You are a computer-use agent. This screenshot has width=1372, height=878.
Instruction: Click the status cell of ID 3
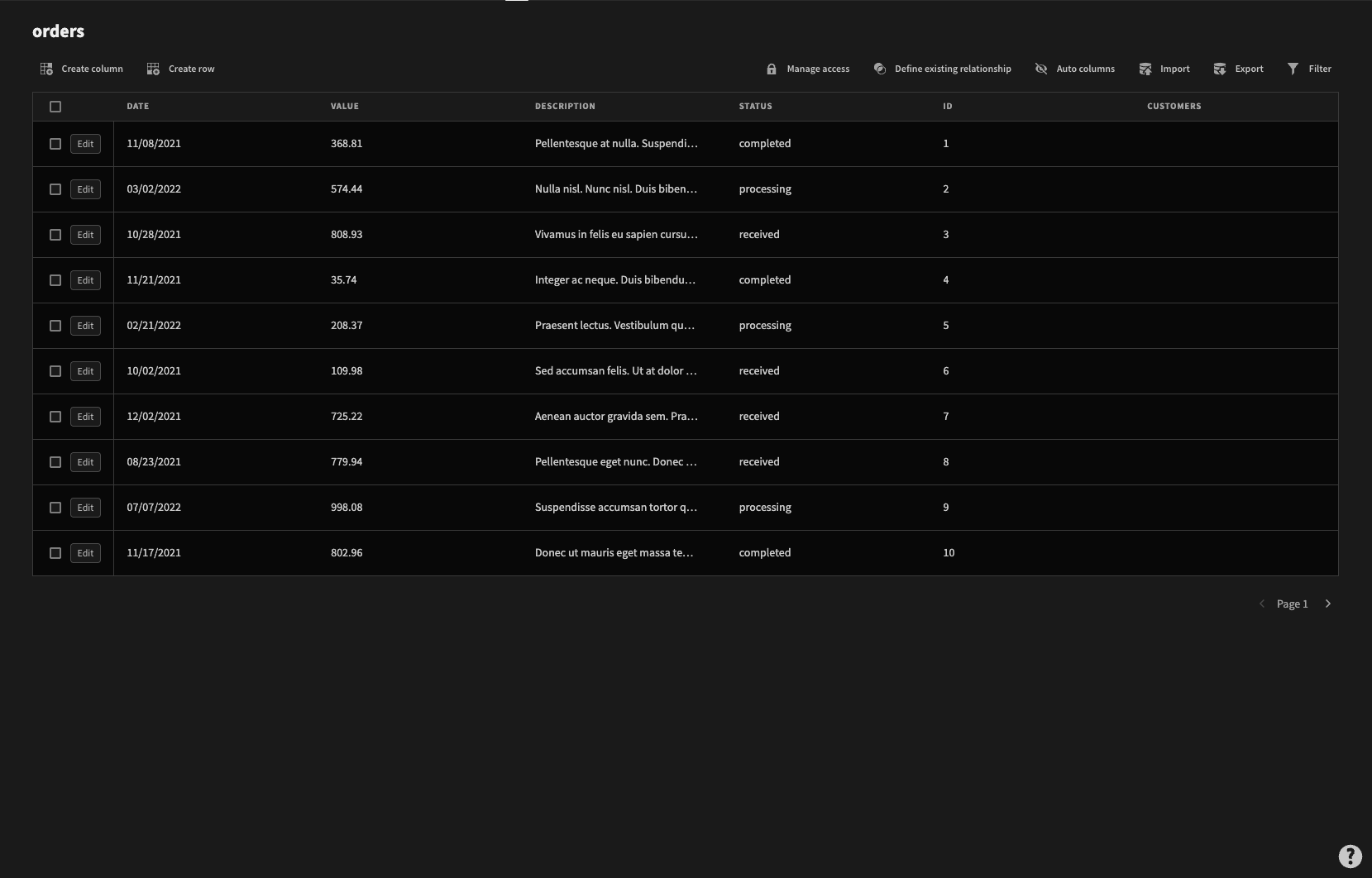(x=759, y=234)
